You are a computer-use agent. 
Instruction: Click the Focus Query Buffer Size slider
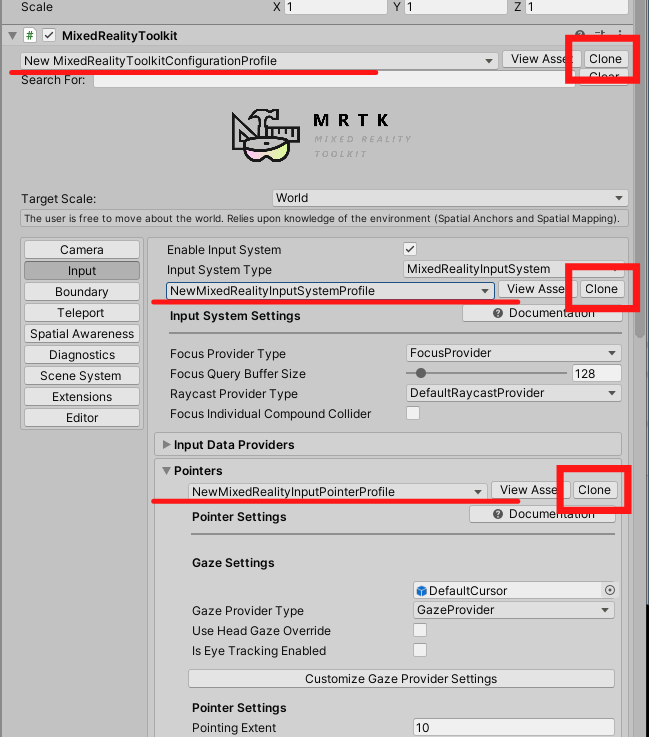pos(486,373)
